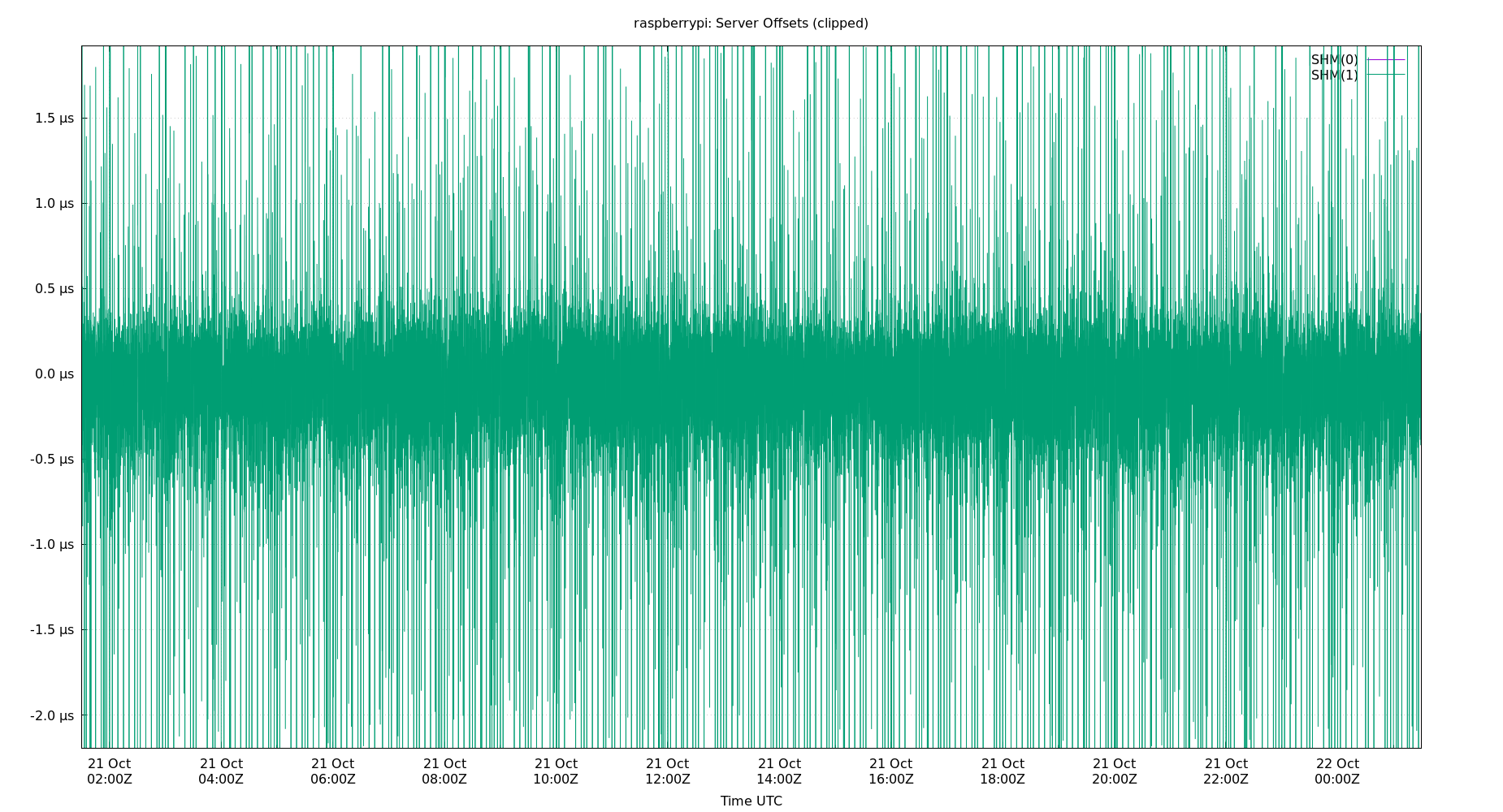The height and width of the screenshot is (812, 1503).
Task: Click the 0.0 µs y-axis tick label
Action: point(54,374)
